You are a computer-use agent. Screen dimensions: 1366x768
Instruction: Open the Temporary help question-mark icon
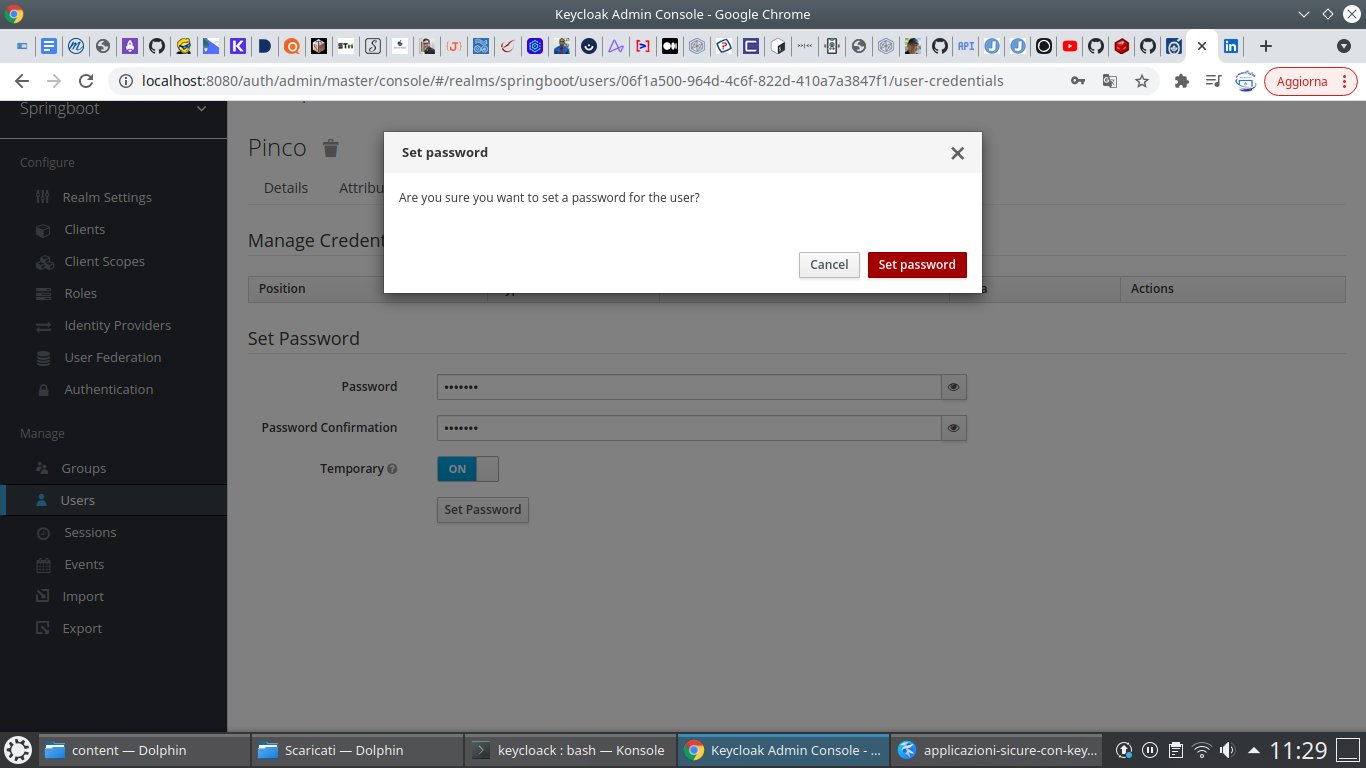point(392,469)
